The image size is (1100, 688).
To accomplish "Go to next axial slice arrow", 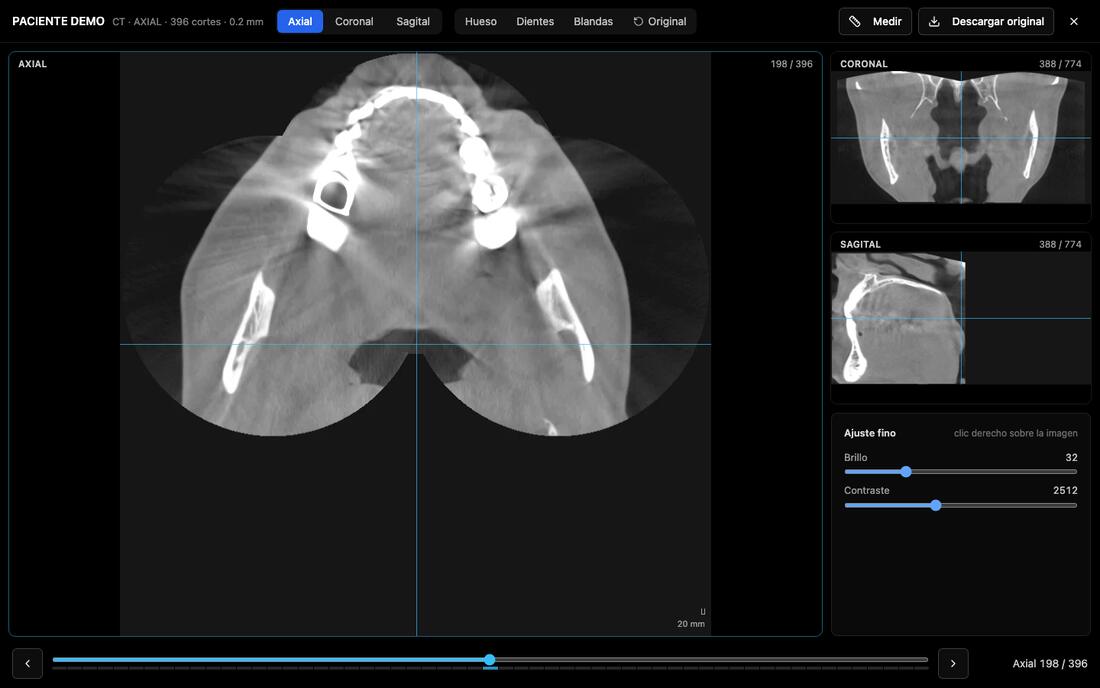I will (953, 663).
